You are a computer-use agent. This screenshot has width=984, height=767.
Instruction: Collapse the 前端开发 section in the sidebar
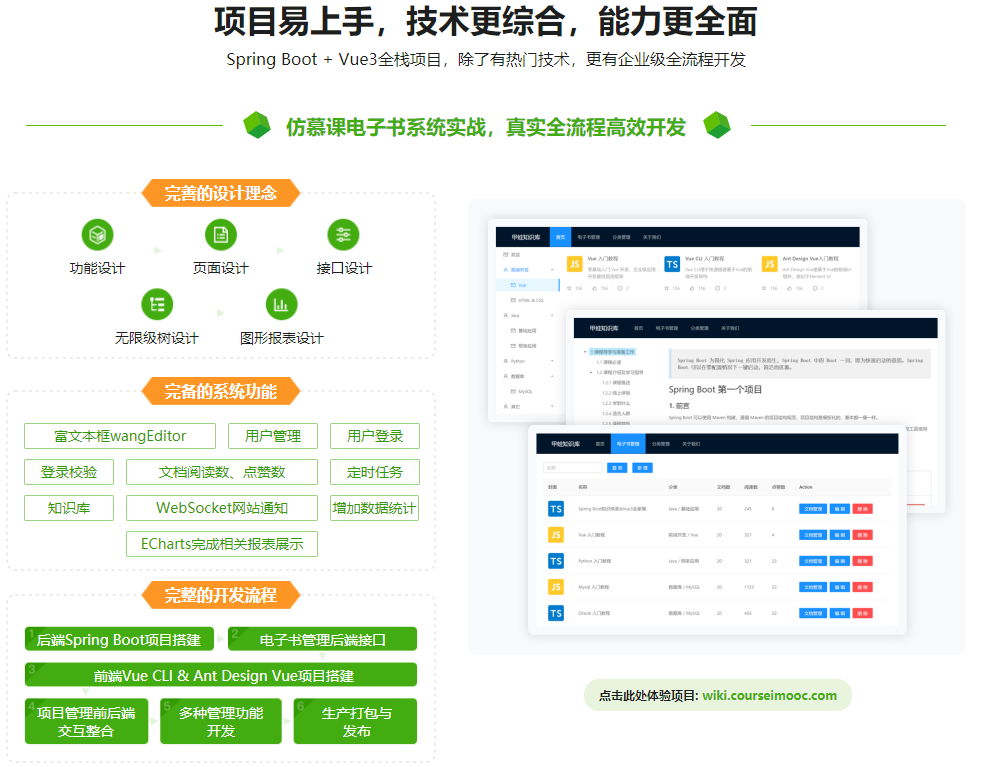552,271
